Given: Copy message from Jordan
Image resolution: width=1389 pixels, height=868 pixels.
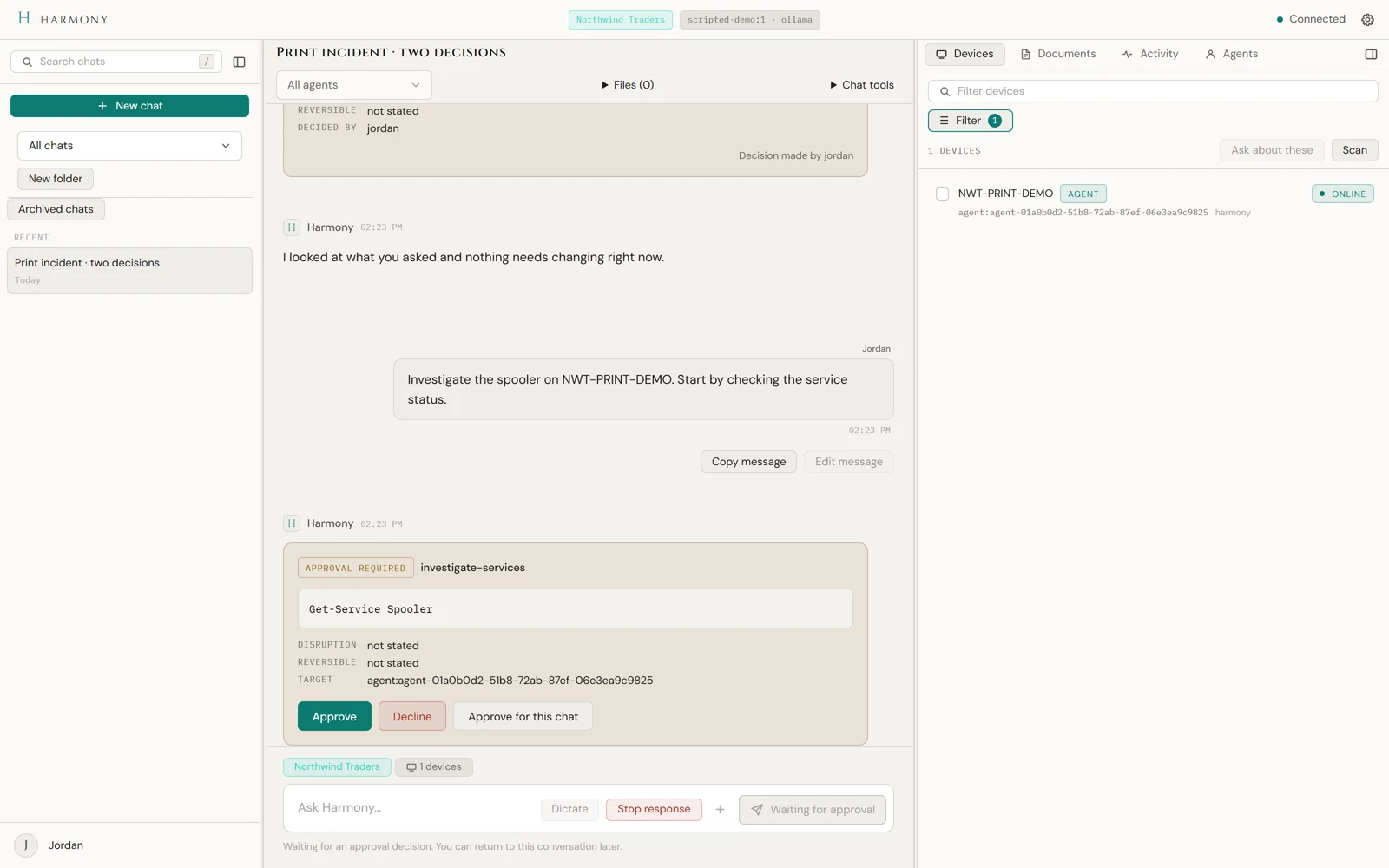Looking at the screenshot, I should coord(748,462).
